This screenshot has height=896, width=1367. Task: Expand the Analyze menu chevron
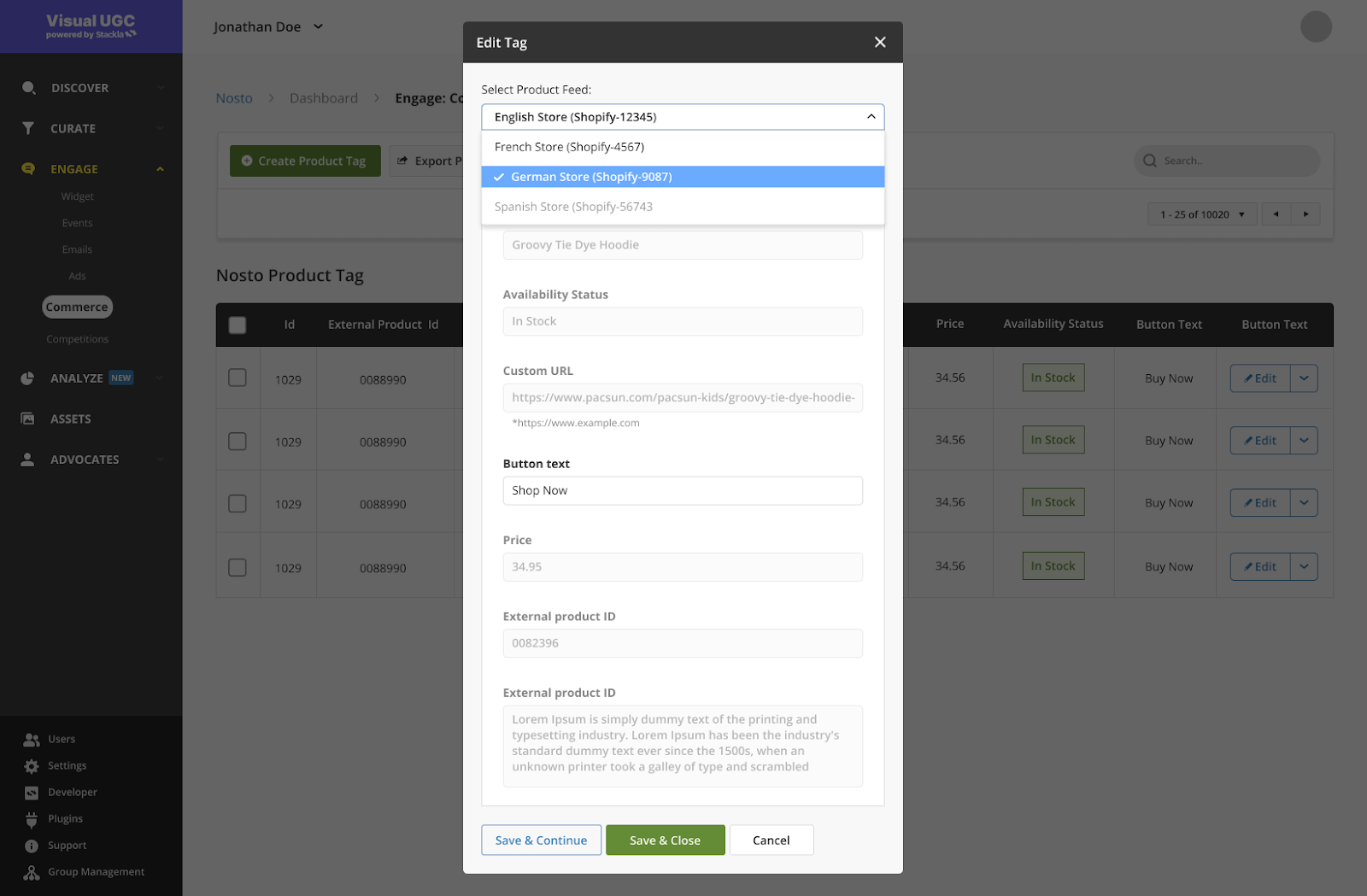pos(160,378)
